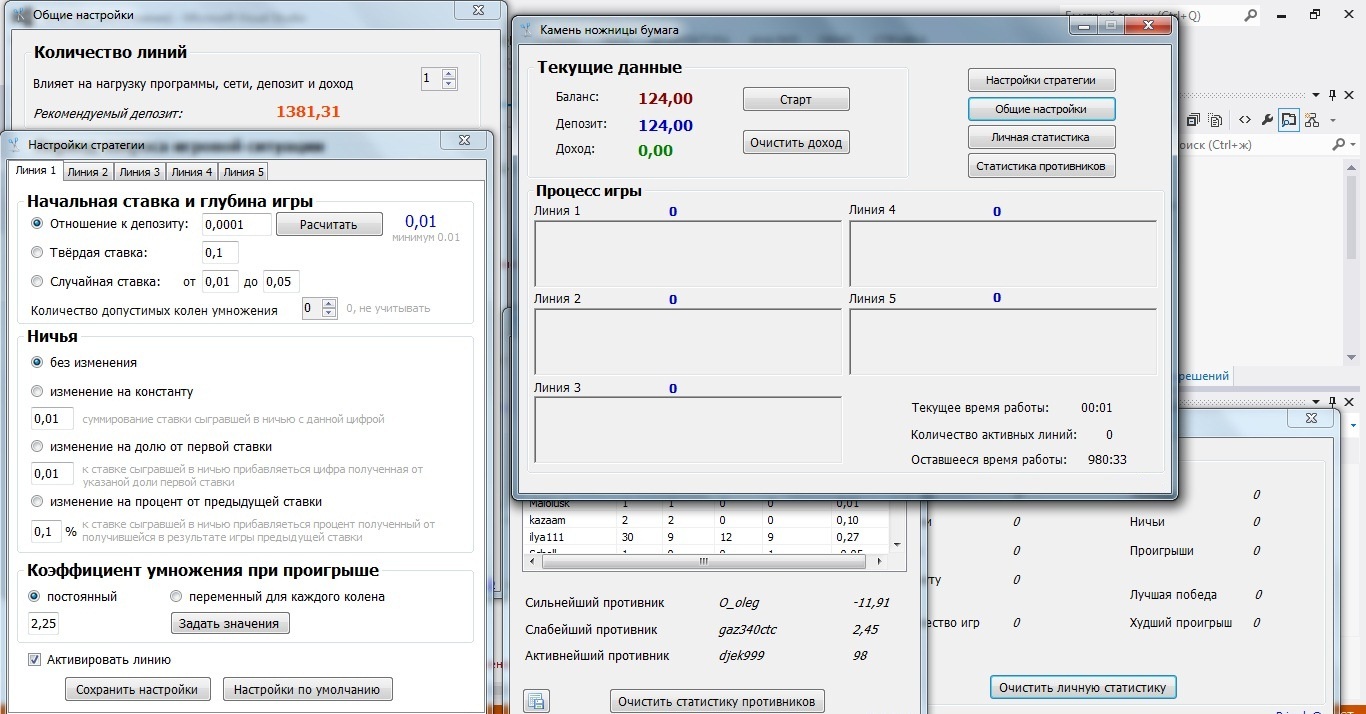Image resolution: width=1366 pixels, height=714 pixels.
Task: Decrease Количество допустимых колен умножения
Action: [330, 314]
